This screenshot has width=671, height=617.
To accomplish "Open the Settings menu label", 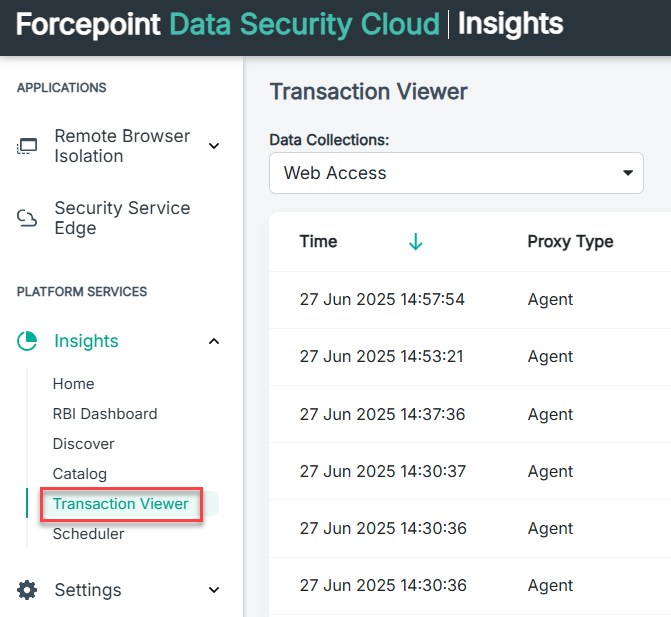I will (88, 590).
